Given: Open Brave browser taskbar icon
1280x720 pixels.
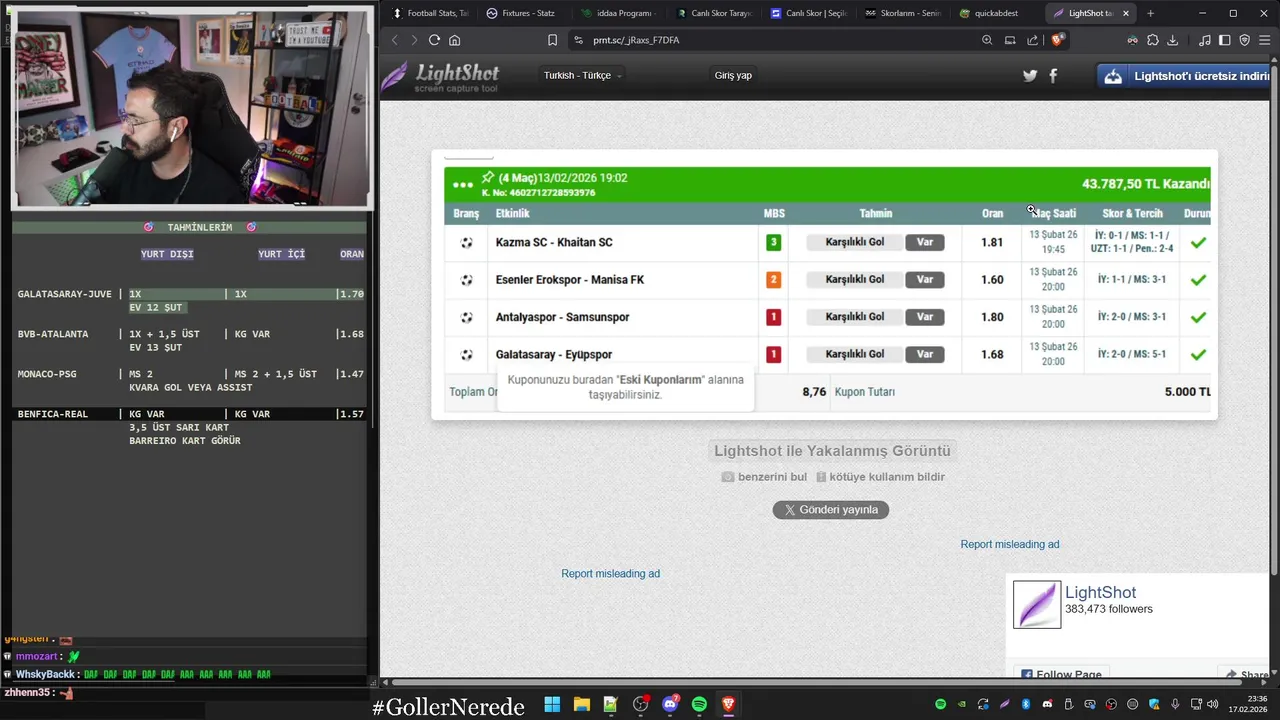Looking at the screenshot, I should (x=728, y=704).
